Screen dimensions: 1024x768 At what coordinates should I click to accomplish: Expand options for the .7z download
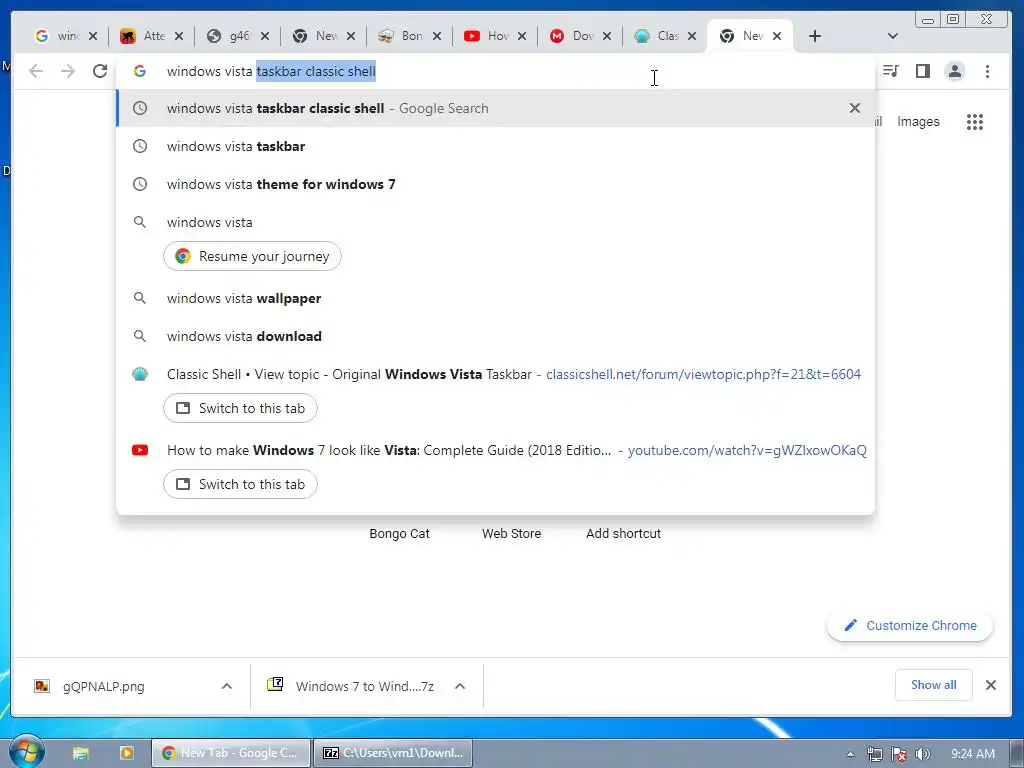click(460, 686)
